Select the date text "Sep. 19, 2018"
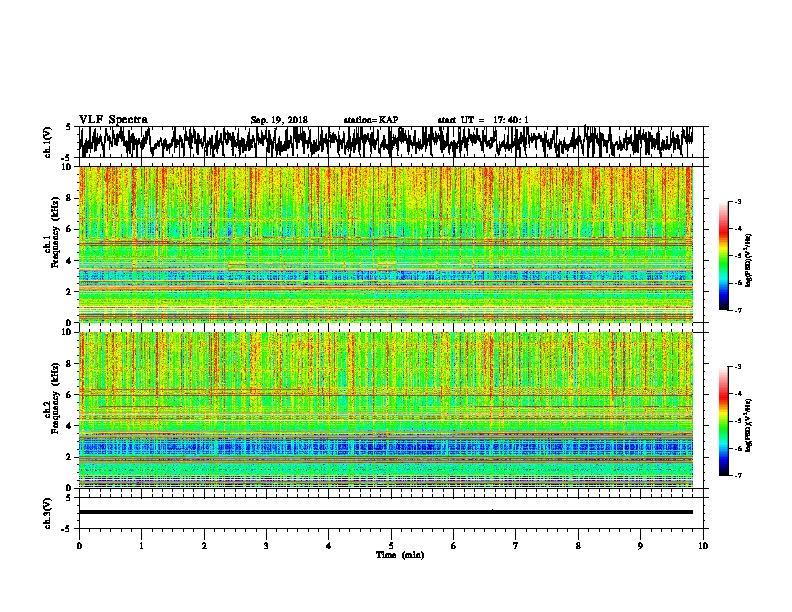 click(x=279, y=120)
